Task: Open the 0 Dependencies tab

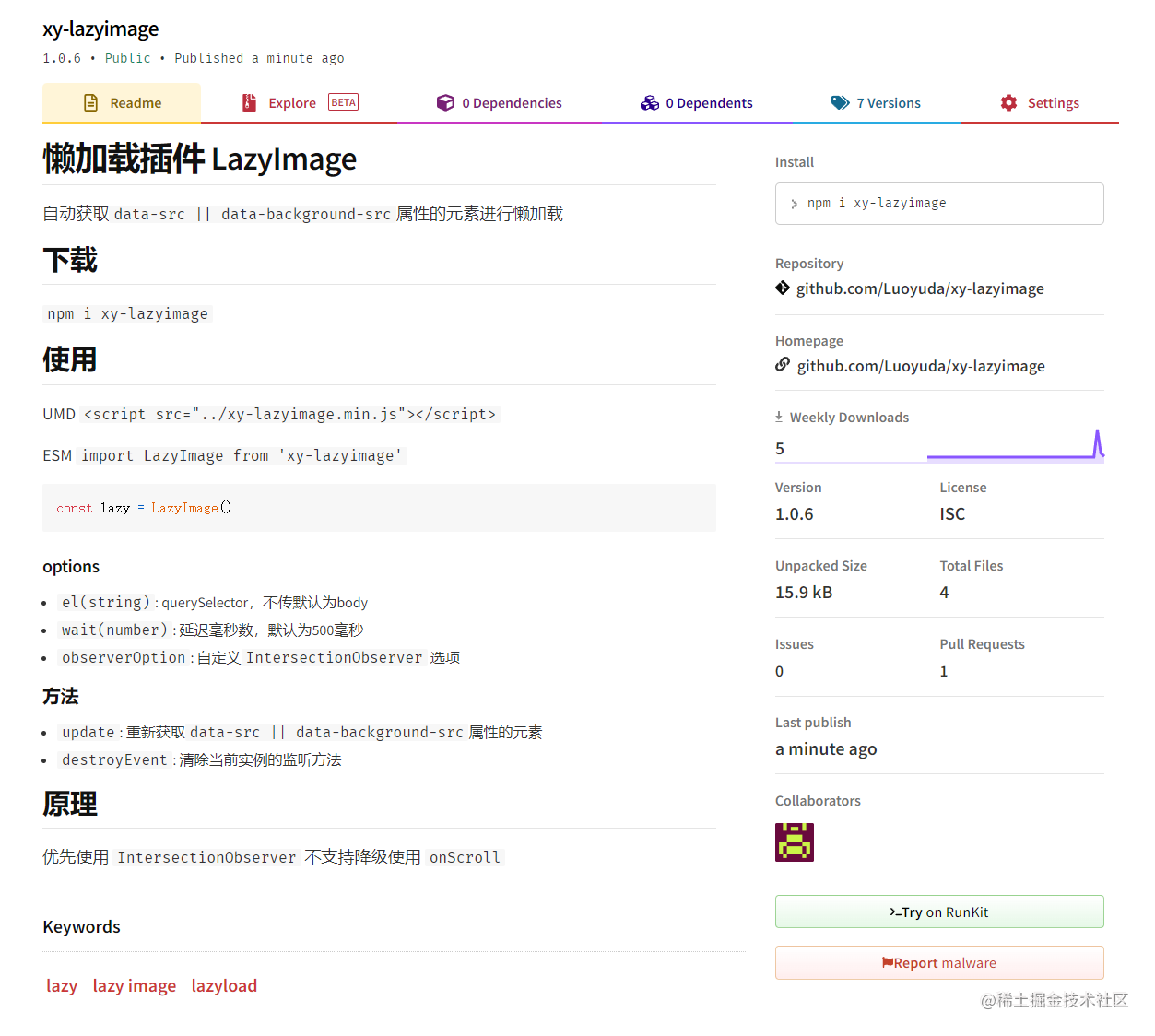Action: (500, 103)
